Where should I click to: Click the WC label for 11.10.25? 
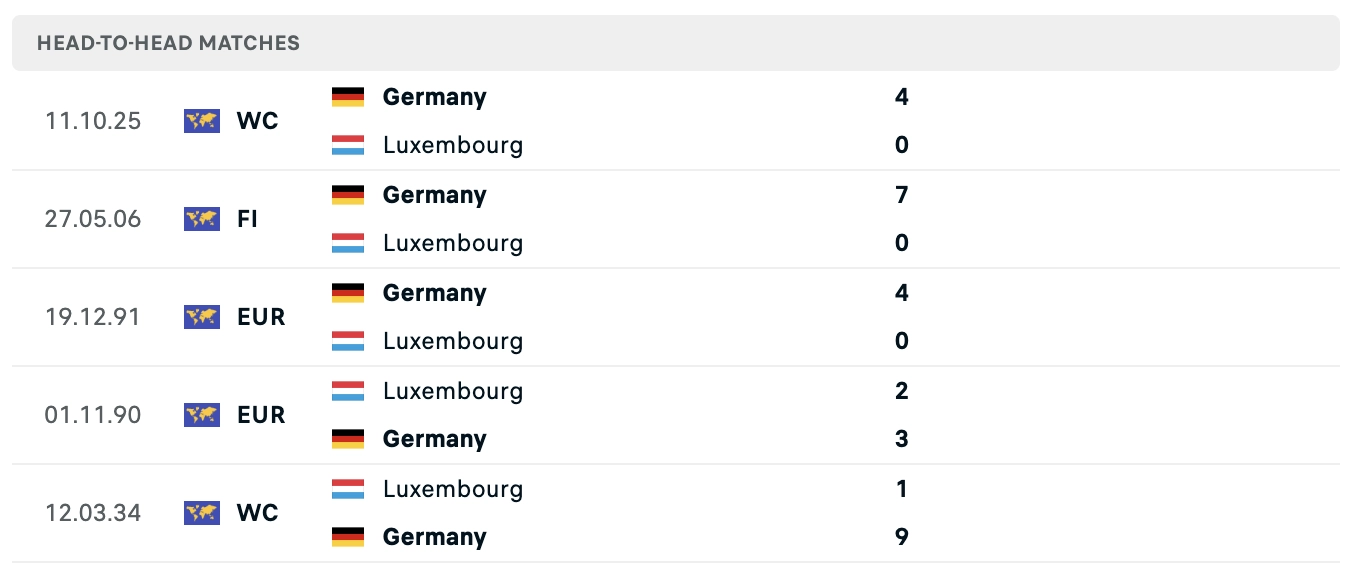[x=257, y=121]
